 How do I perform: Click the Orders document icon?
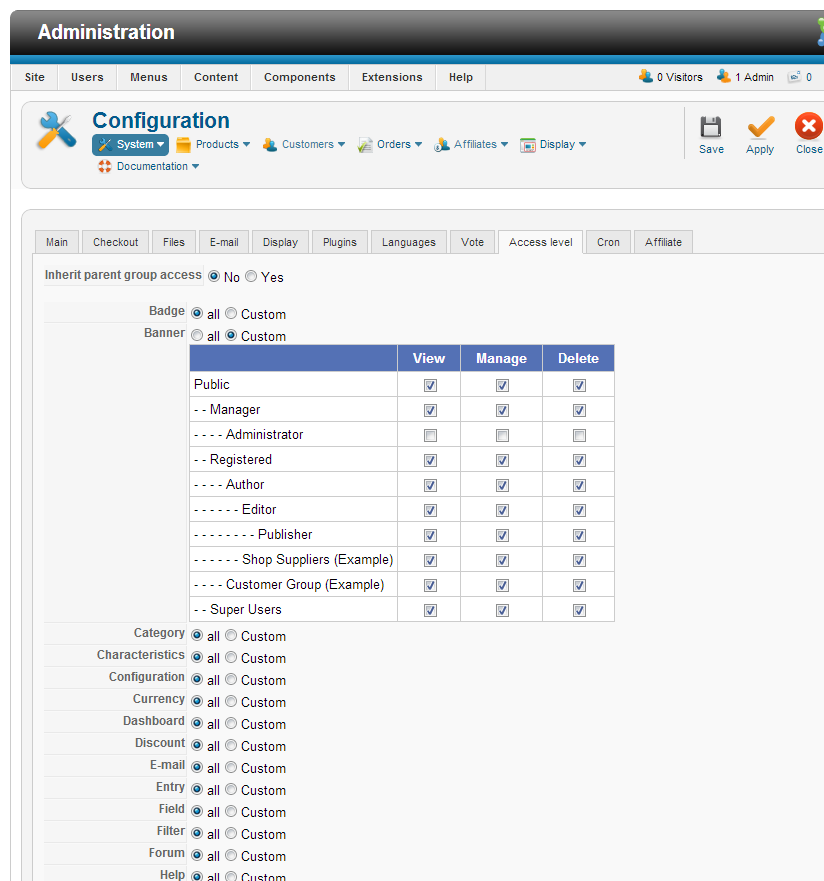pyautogui.click(x=365, y=145)
